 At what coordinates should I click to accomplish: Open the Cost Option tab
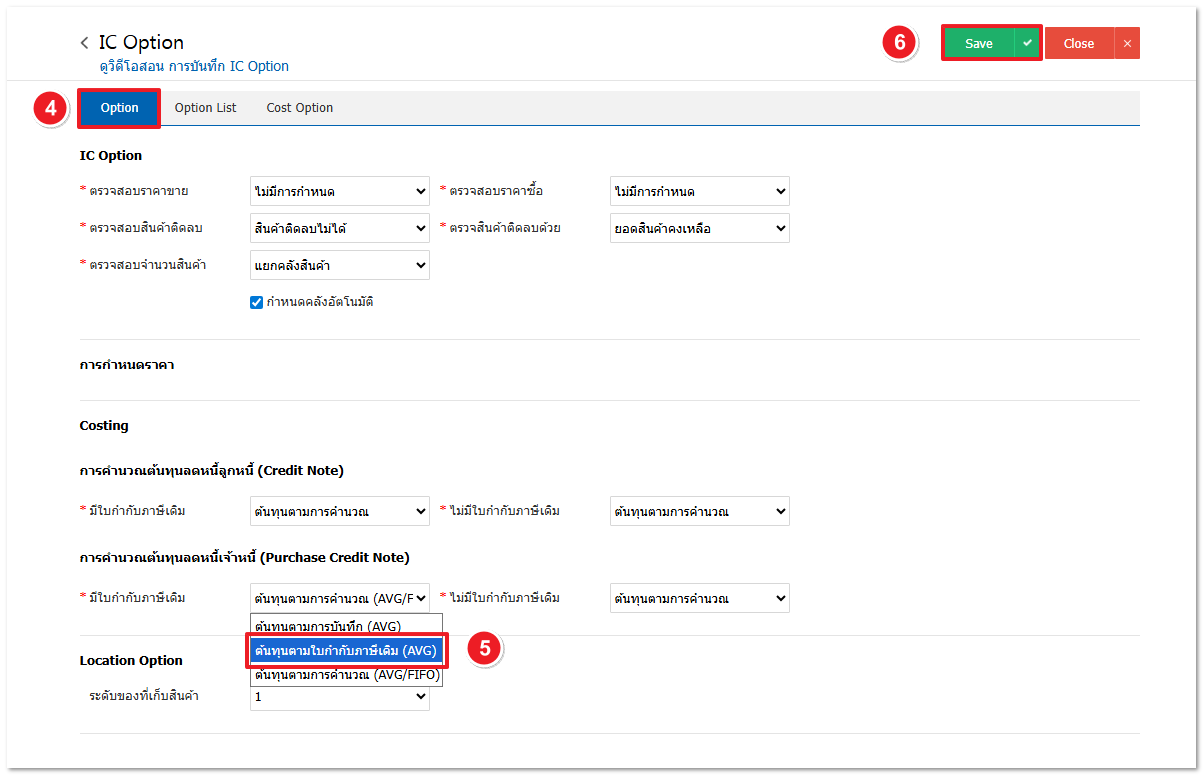pos(299,108)
